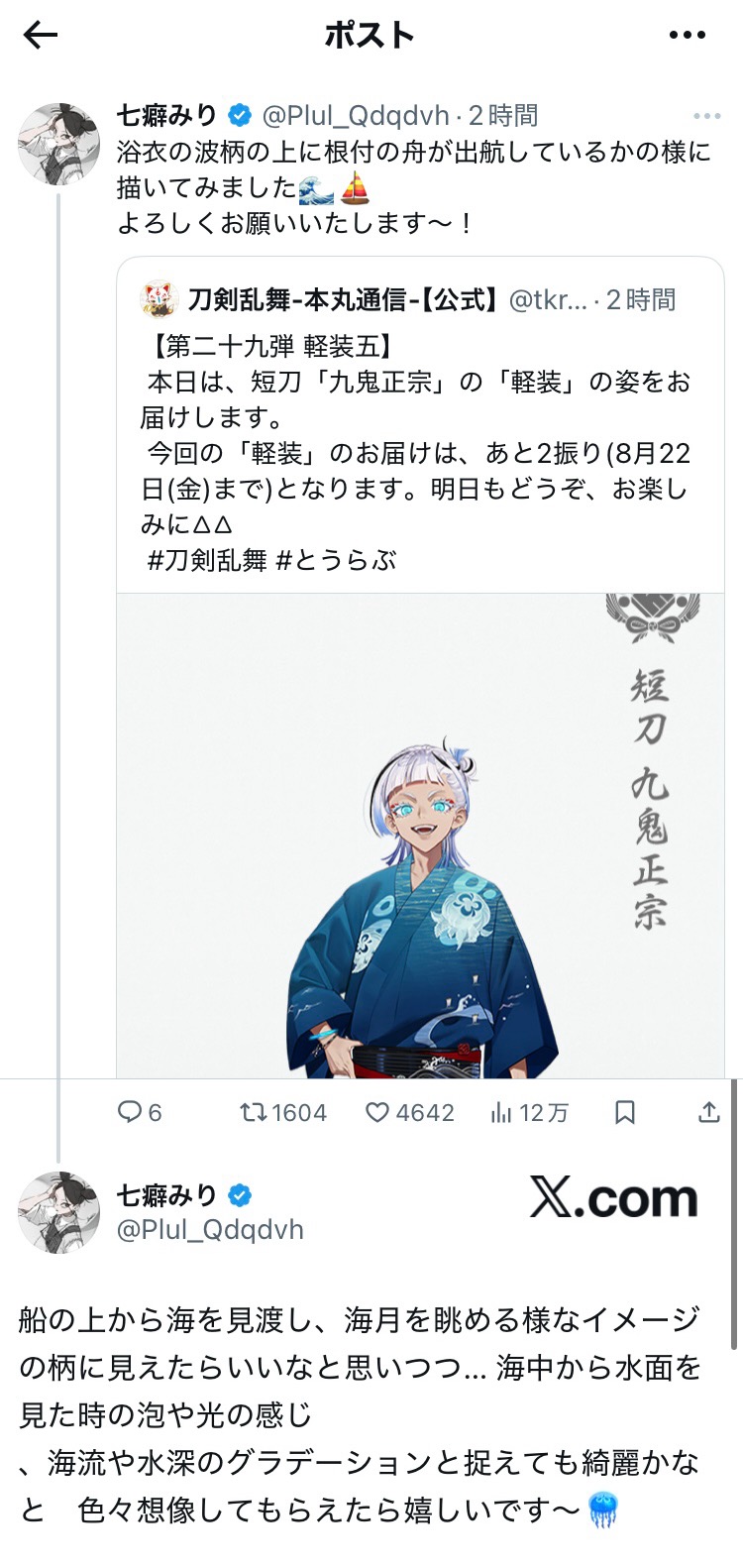Click the @Plul_Qdqdvh handle under the second name

210,1230
